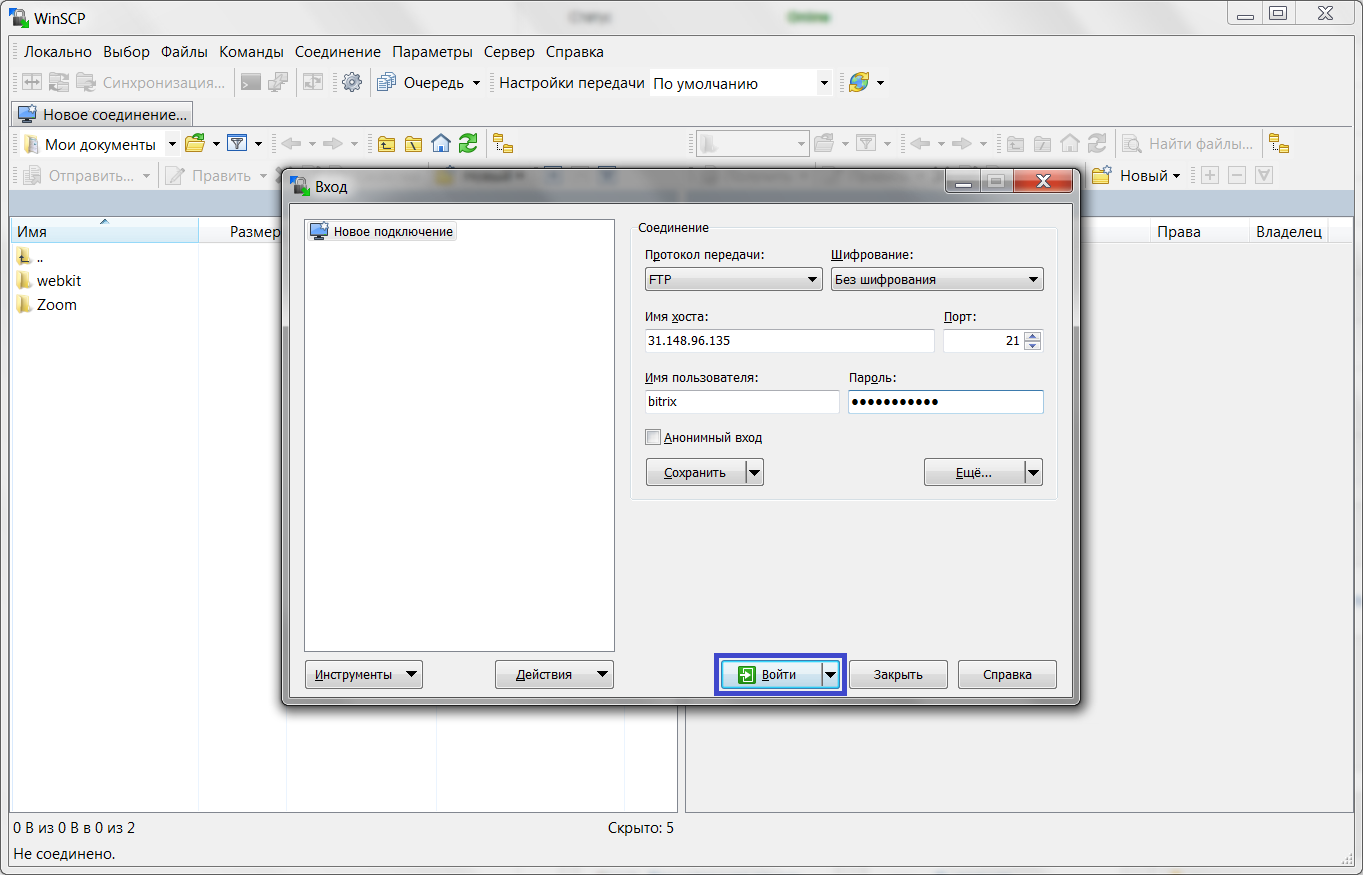
Task: Open the Advanced button dropdown arrow
Action: click(1034, 473)
